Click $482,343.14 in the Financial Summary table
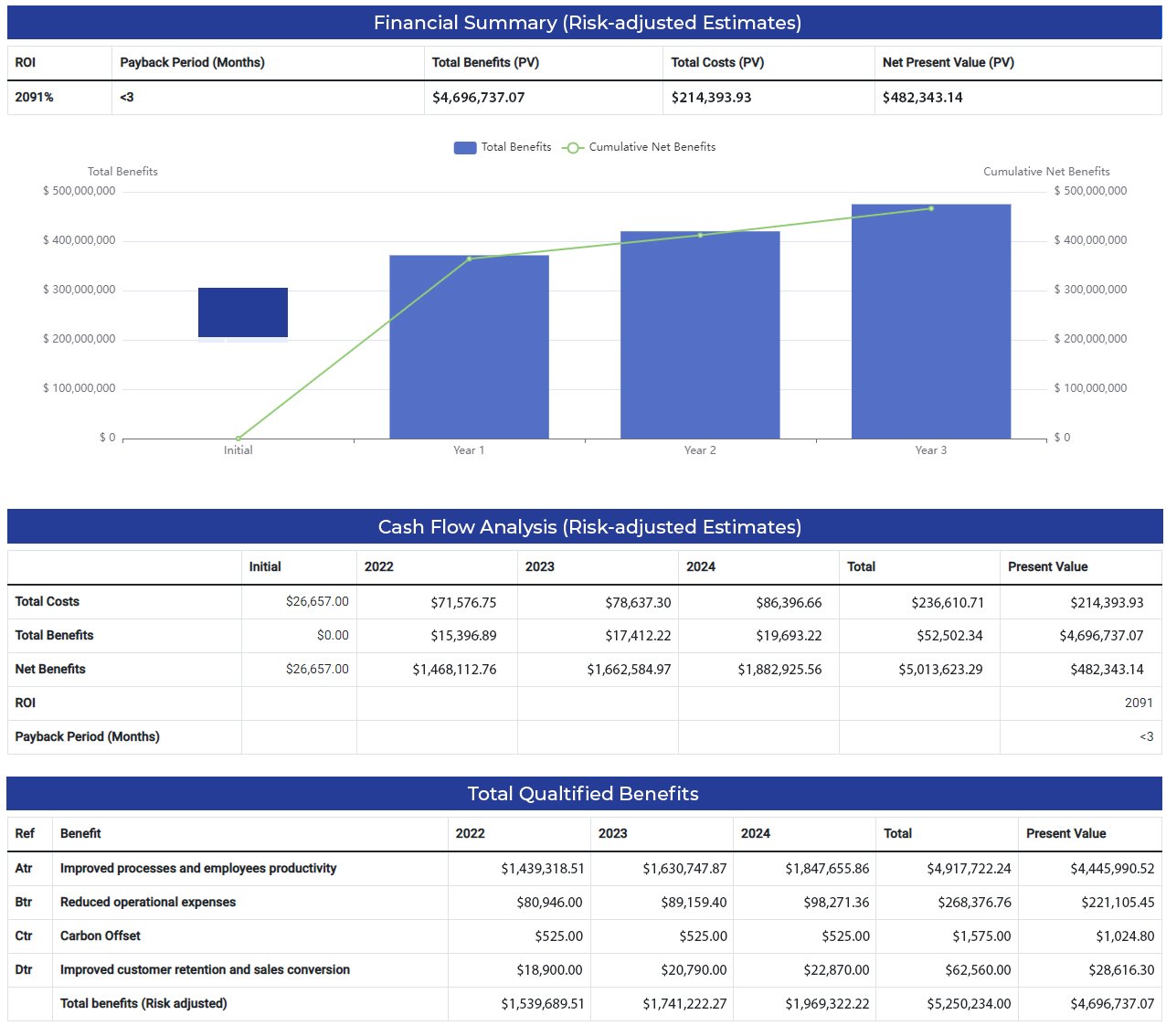This screenshot has width=1166, height=1036. click(x=923, y=98)
